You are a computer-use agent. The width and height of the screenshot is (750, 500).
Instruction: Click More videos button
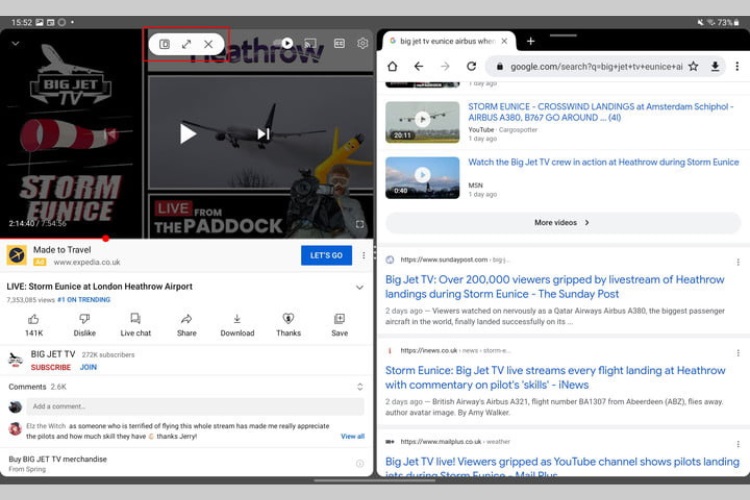point(563,222)
